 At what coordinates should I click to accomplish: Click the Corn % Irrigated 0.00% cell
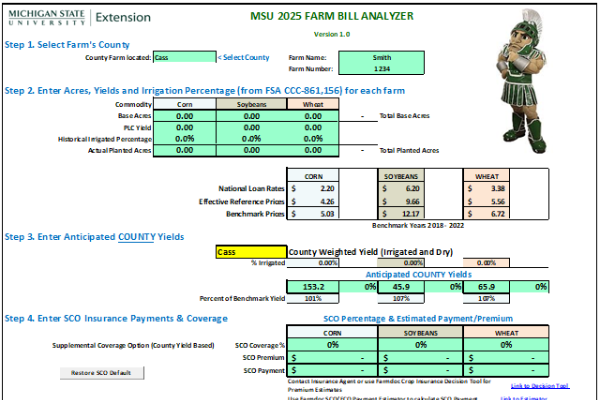point(313,263)
